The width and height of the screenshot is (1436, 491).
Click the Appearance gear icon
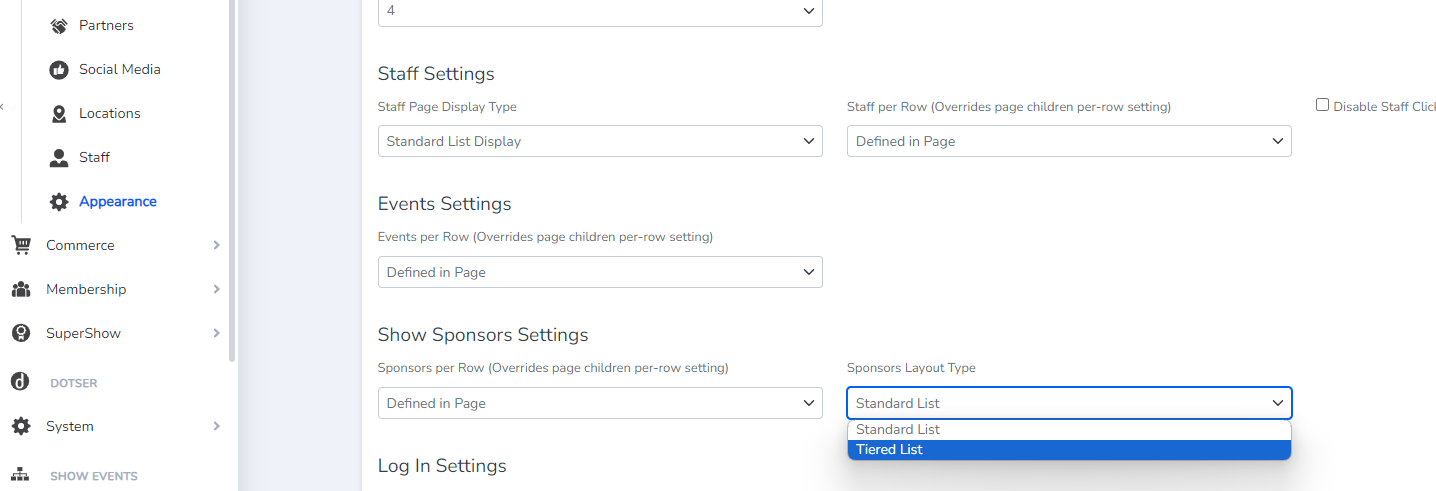click(59, 202)
